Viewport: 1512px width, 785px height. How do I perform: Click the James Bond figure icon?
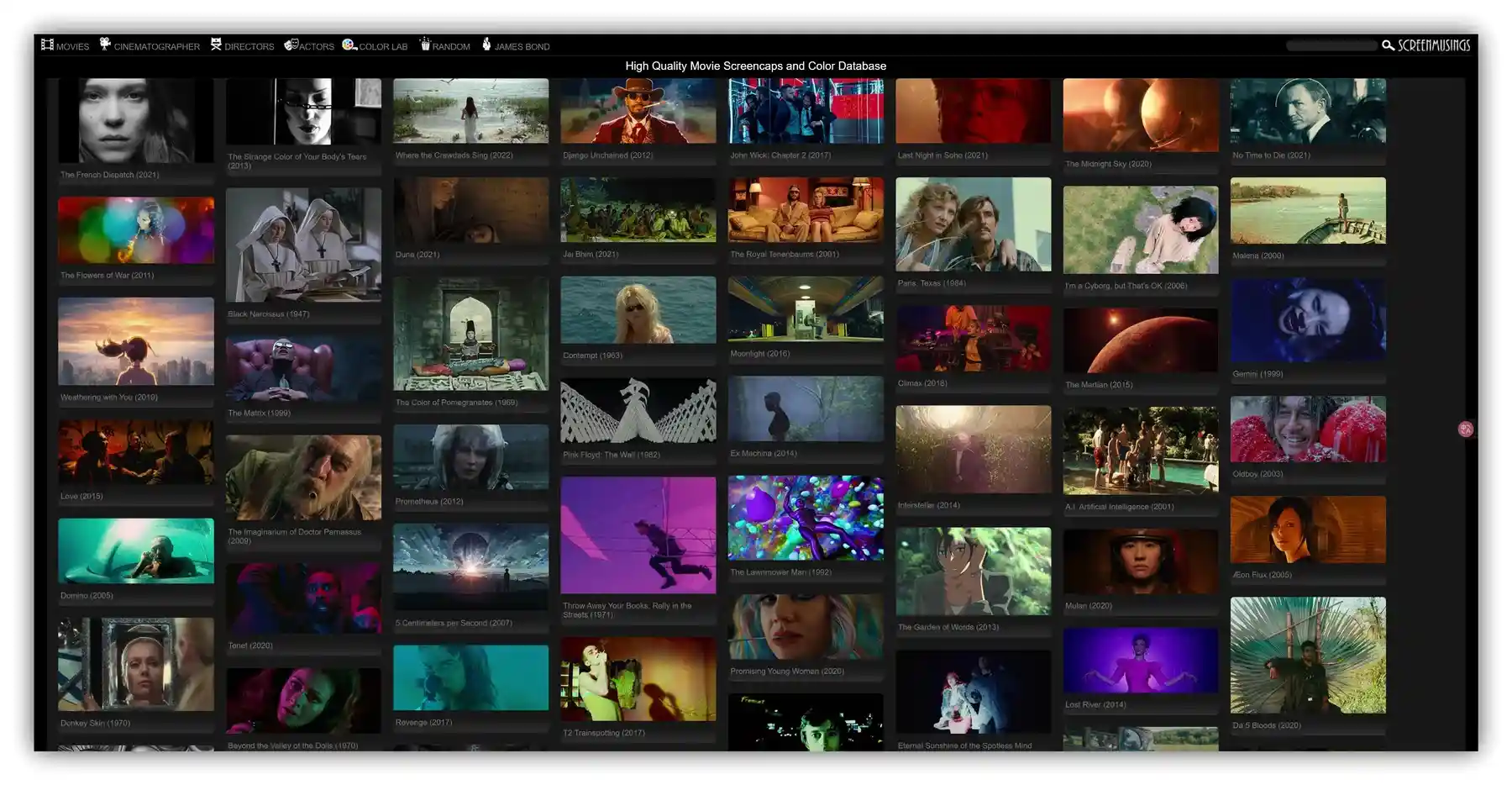pyautogui.click(x=486, y=44)
